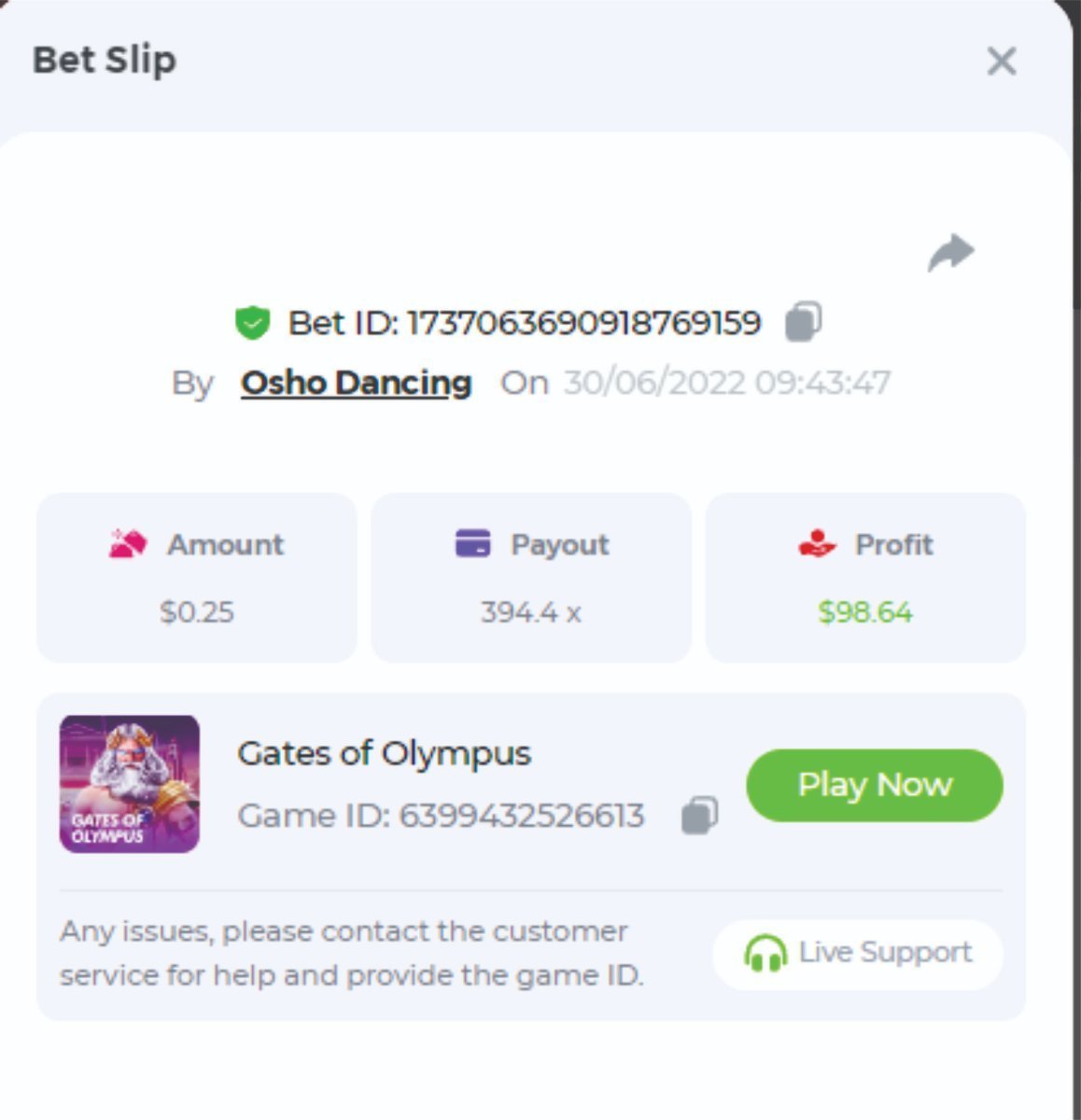Copy the Bet ID number
1081x1120 pixels.
803,322
